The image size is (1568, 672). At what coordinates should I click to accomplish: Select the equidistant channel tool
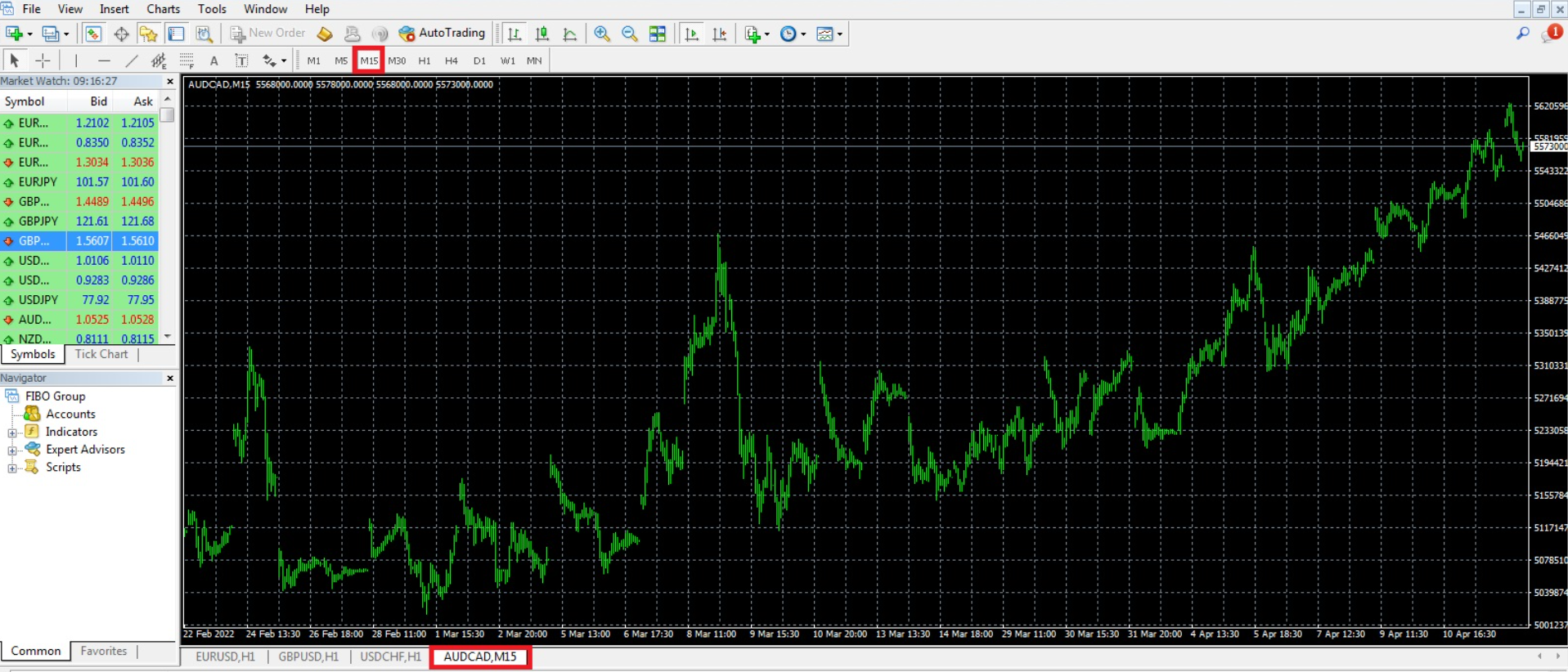159,60
